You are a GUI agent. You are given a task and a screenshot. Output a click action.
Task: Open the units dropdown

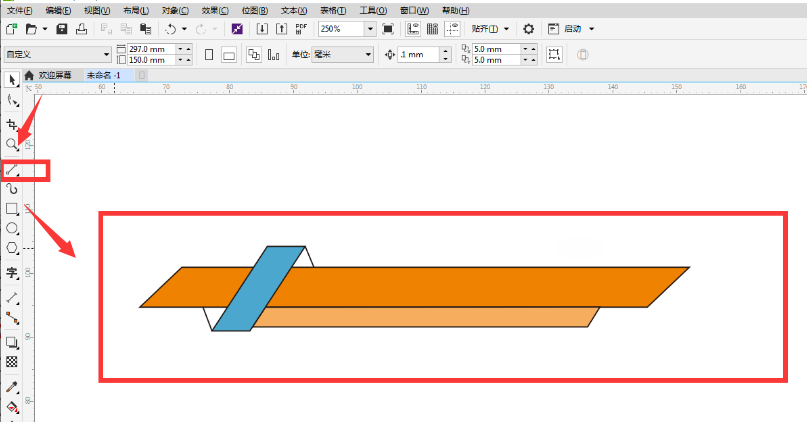(342, 54)
